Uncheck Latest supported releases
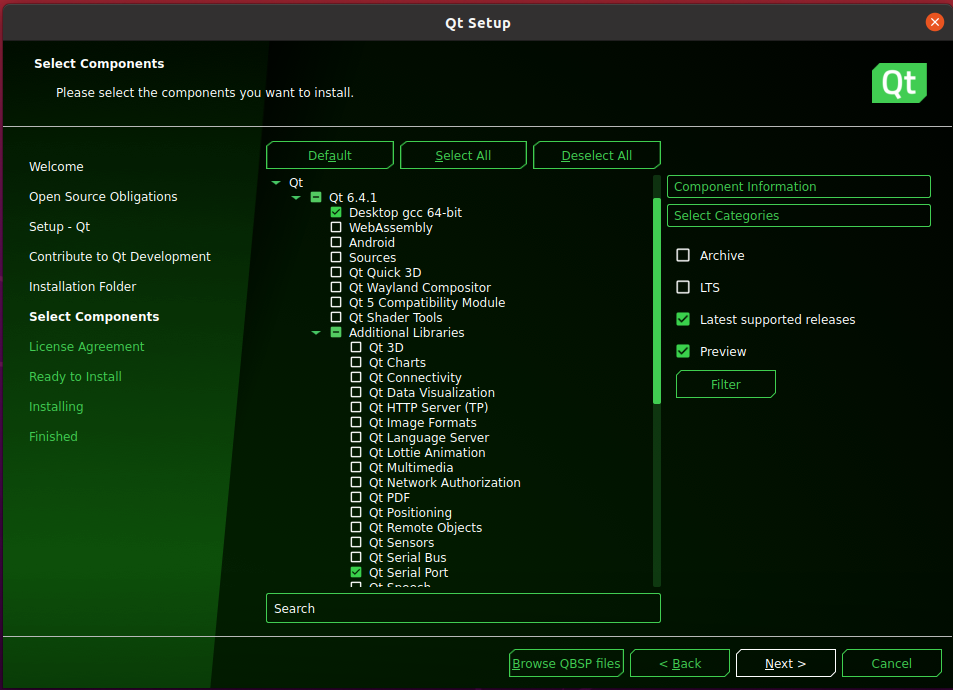 683,319
